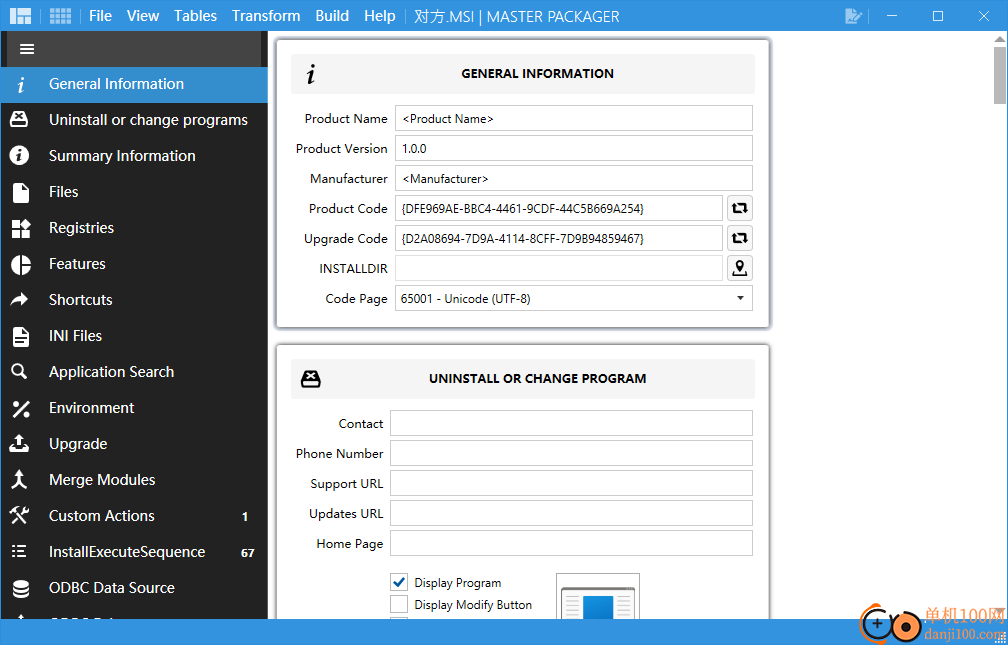Click the Uninstall or Change Program header icon

tap(311, 379)
